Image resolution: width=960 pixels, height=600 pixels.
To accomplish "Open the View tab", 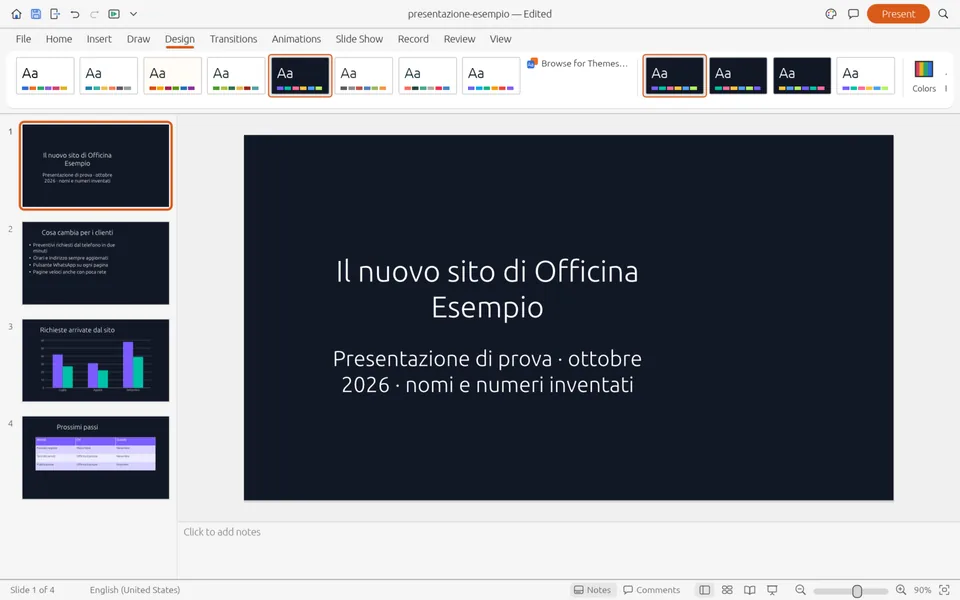I will point(500,39).
